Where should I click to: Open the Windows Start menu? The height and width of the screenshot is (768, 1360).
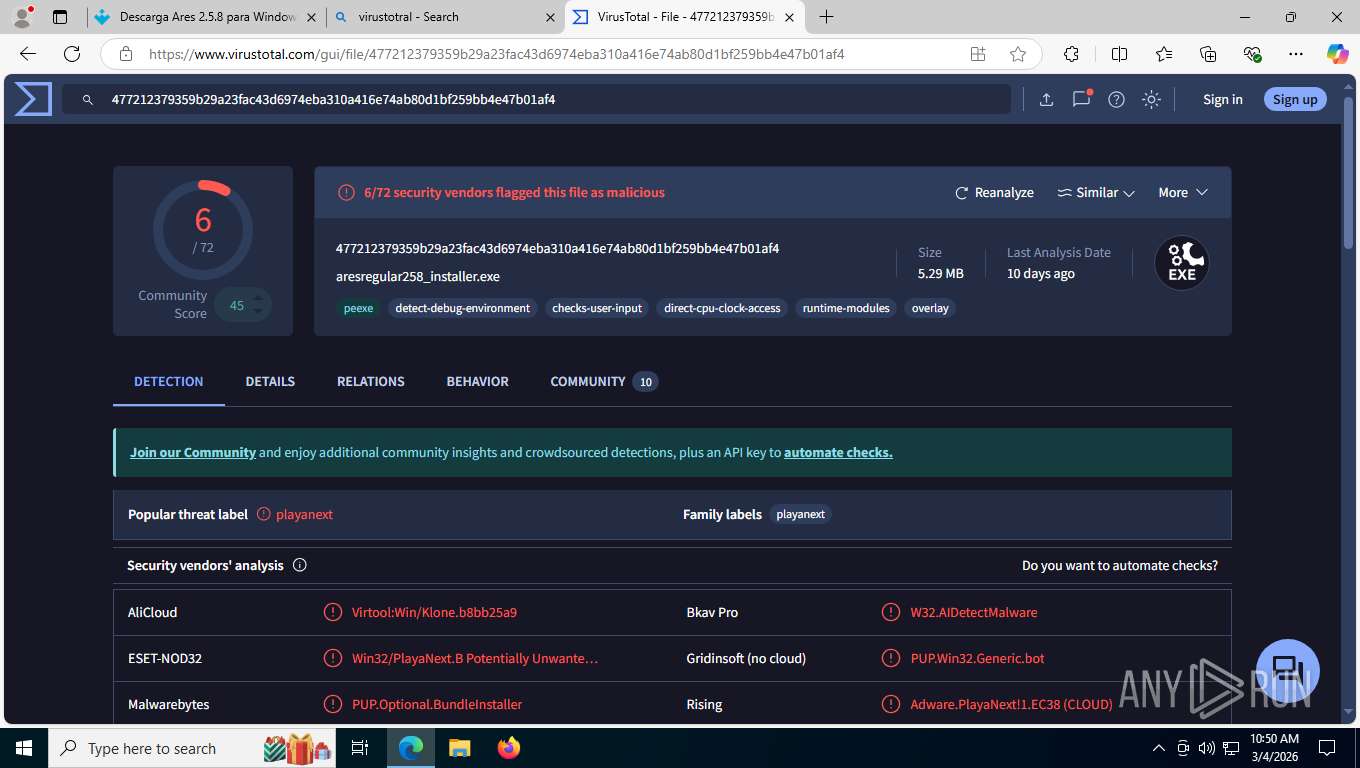23,748
